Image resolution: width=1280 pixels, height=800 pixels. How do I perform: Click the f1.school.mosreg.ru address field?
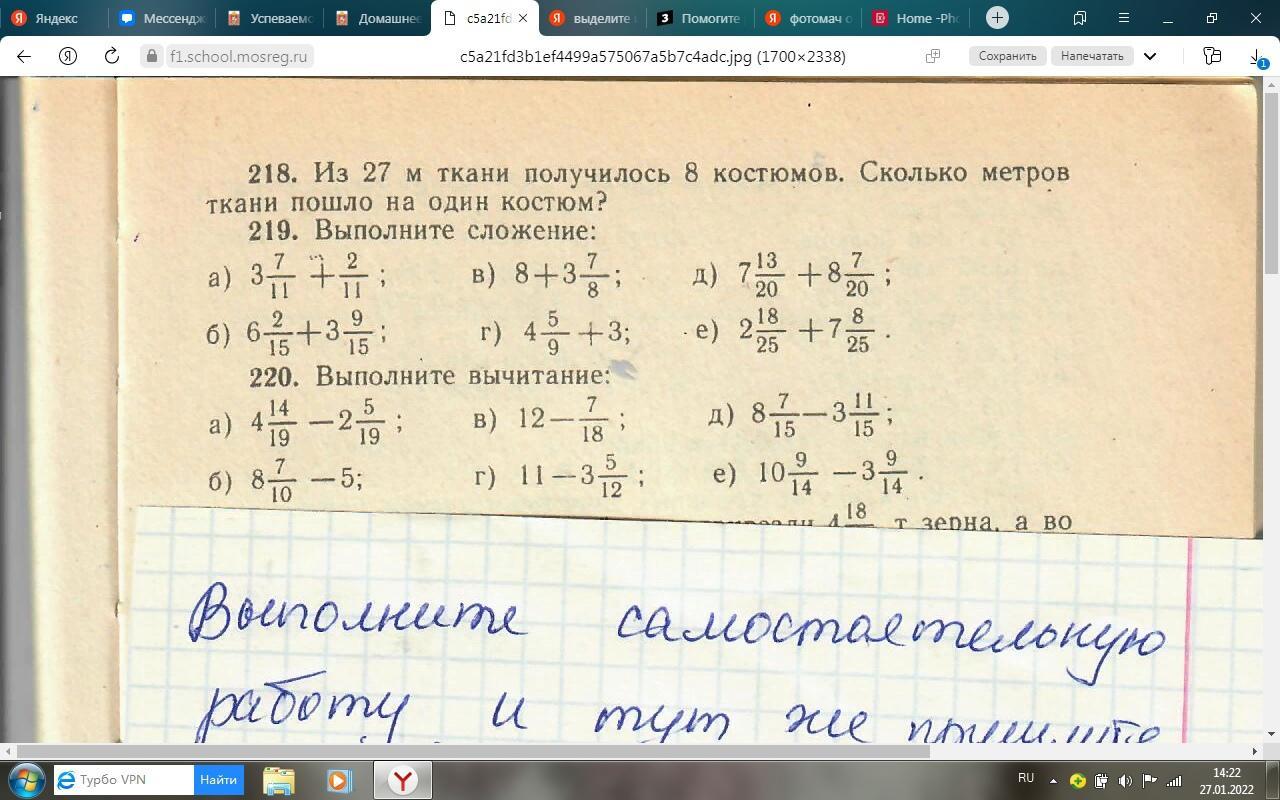(x=238, y=56)
